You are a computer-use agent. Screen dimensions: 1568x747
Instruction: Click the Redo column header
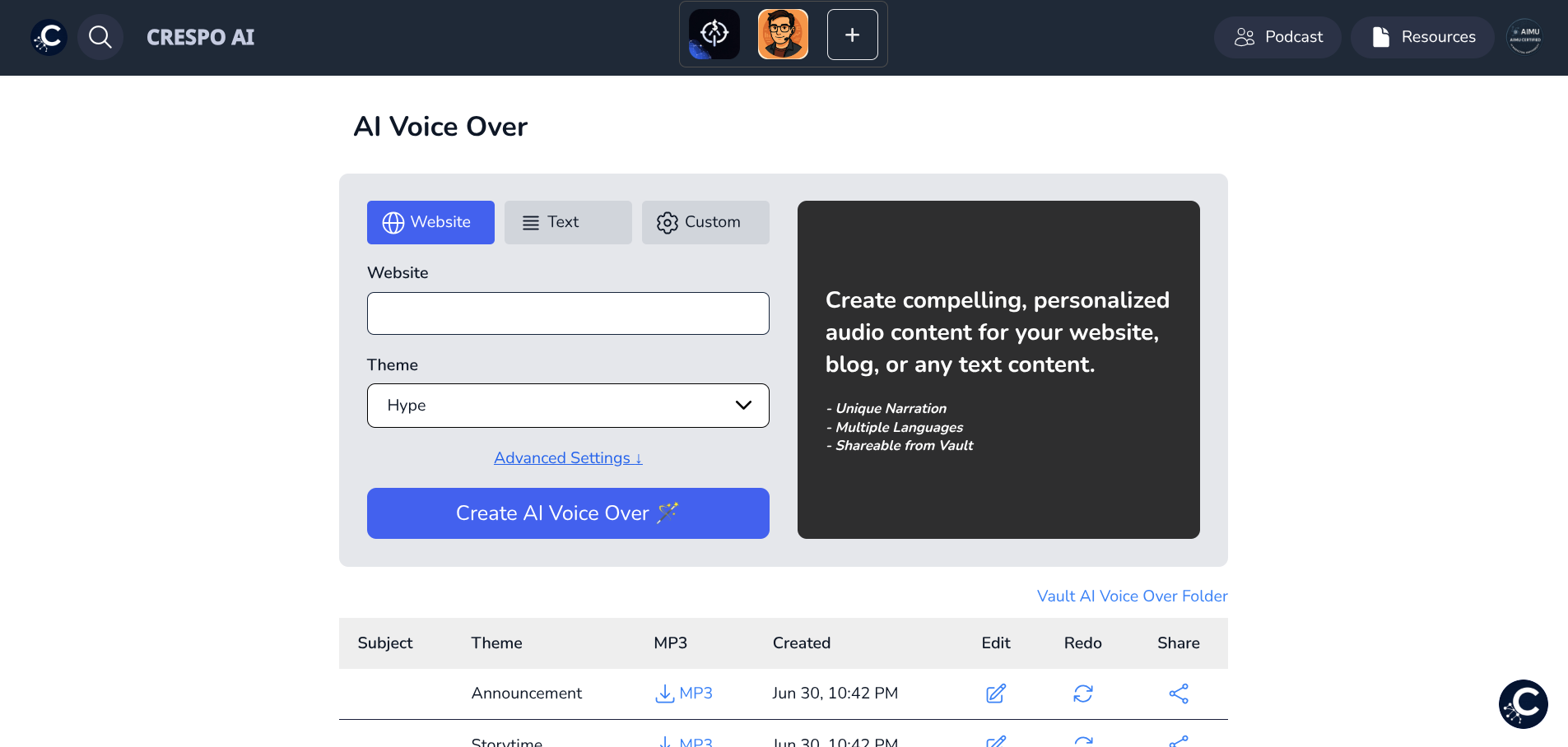click(x=1082, y=643)
